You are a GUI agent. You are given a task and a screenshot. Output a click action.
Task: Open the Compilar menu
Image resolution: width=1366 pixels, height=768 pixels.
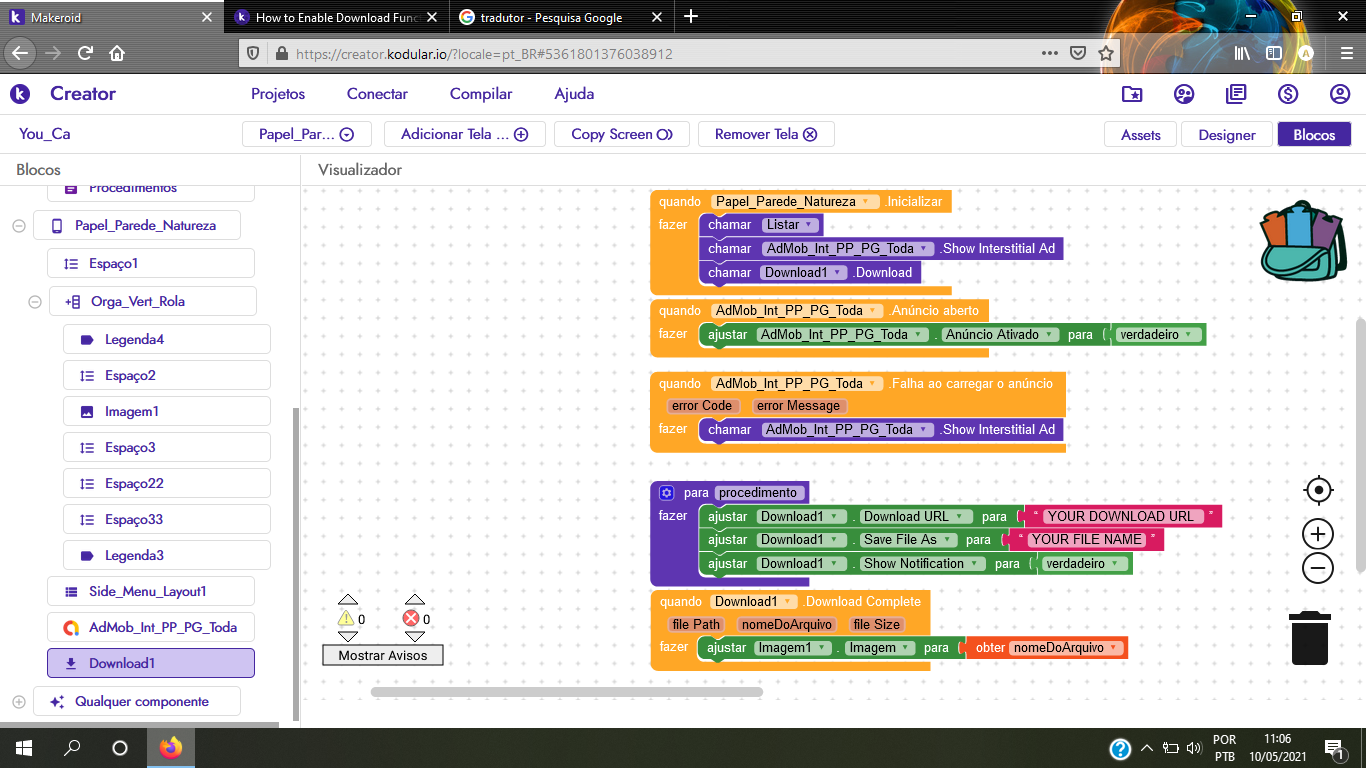[481, 94]
